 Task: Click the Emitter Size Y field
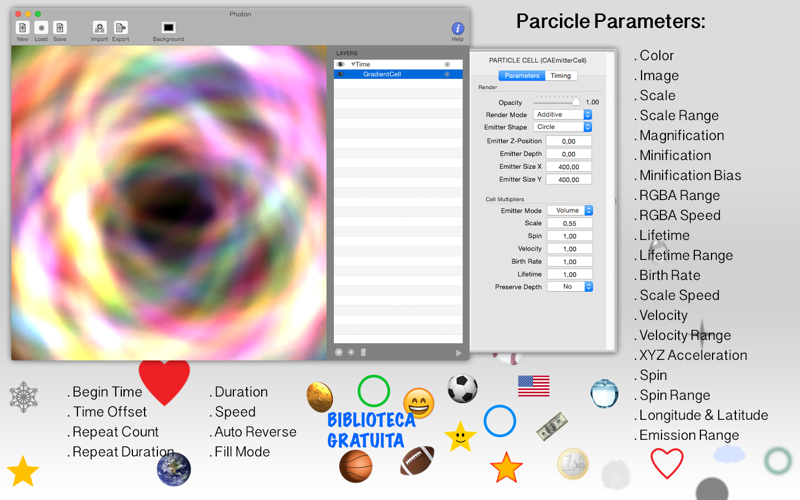pyautogui.click(x=569, y=180)
